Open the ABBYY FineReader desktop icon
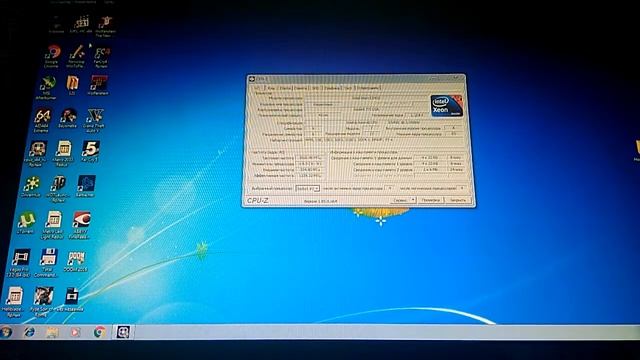 pos(80,225)
